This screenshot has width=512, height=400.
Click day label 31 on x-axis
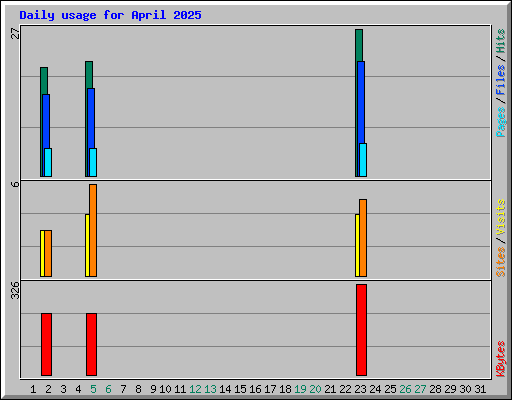click(x=480, y=389)
